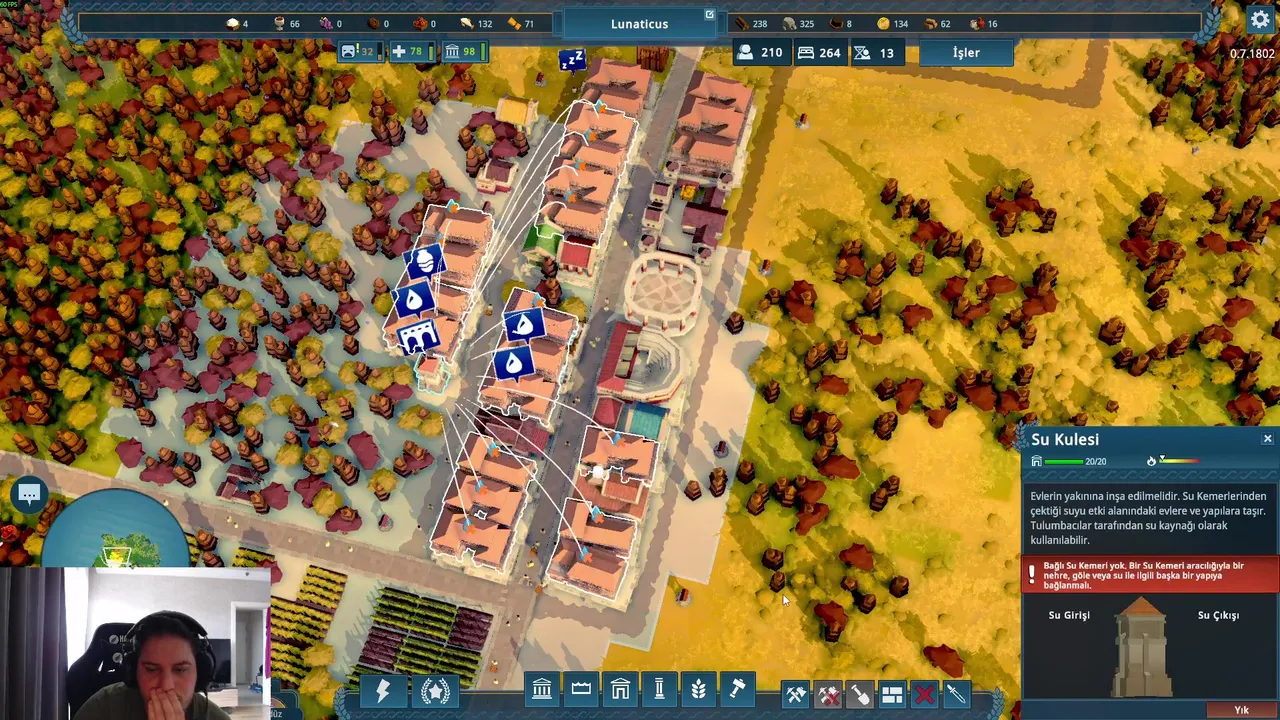Viewport: 1280px width, 720px height.
Task: Click the resource counter showing 62
Action: (x=938, y=23)
